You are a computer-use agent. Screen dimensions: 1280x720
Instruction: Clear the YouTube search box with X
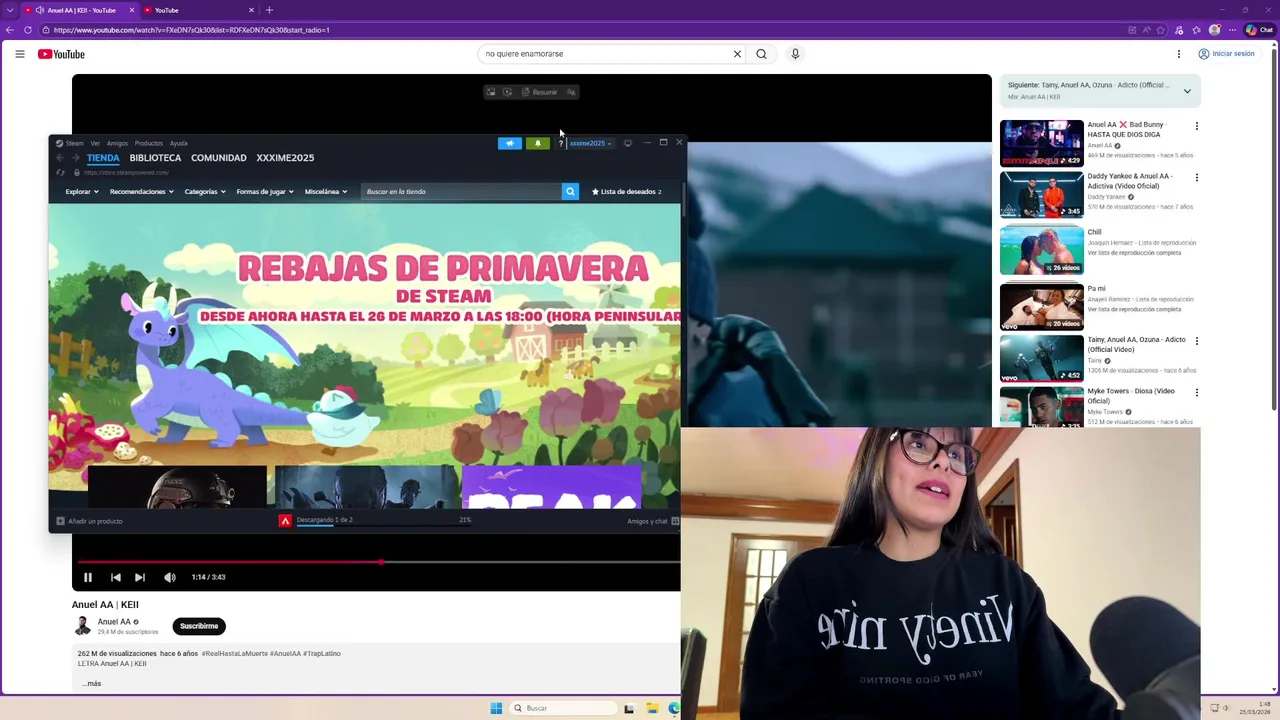point(737,54)
